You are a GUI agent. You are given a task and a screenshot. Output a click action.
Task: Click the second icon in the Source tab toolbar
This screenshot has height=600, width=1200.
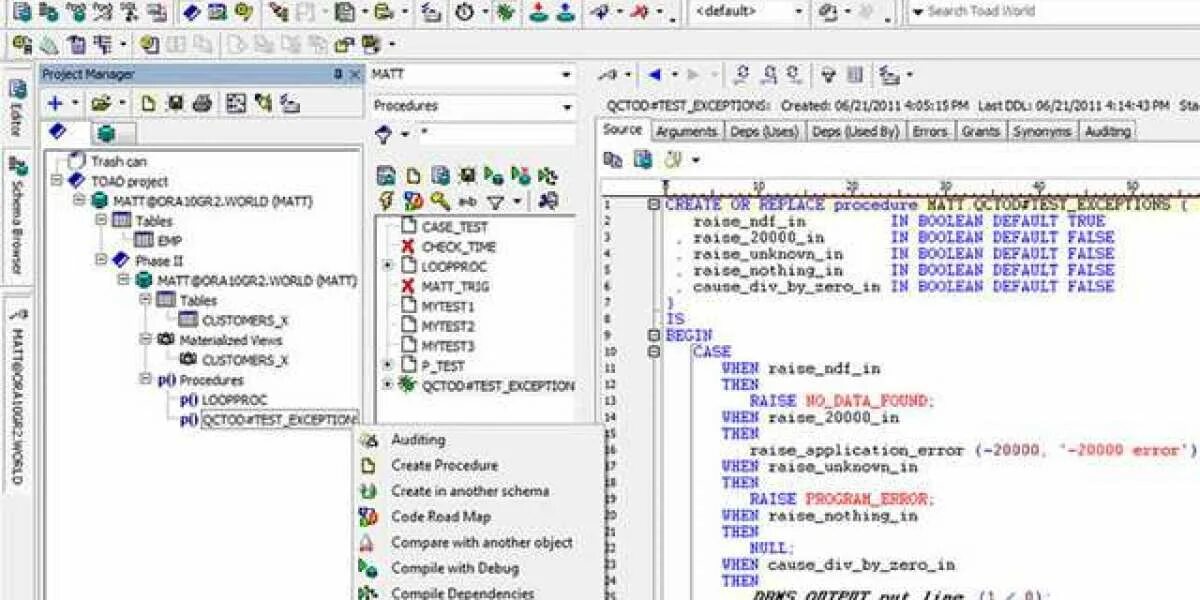pos(643,159)
